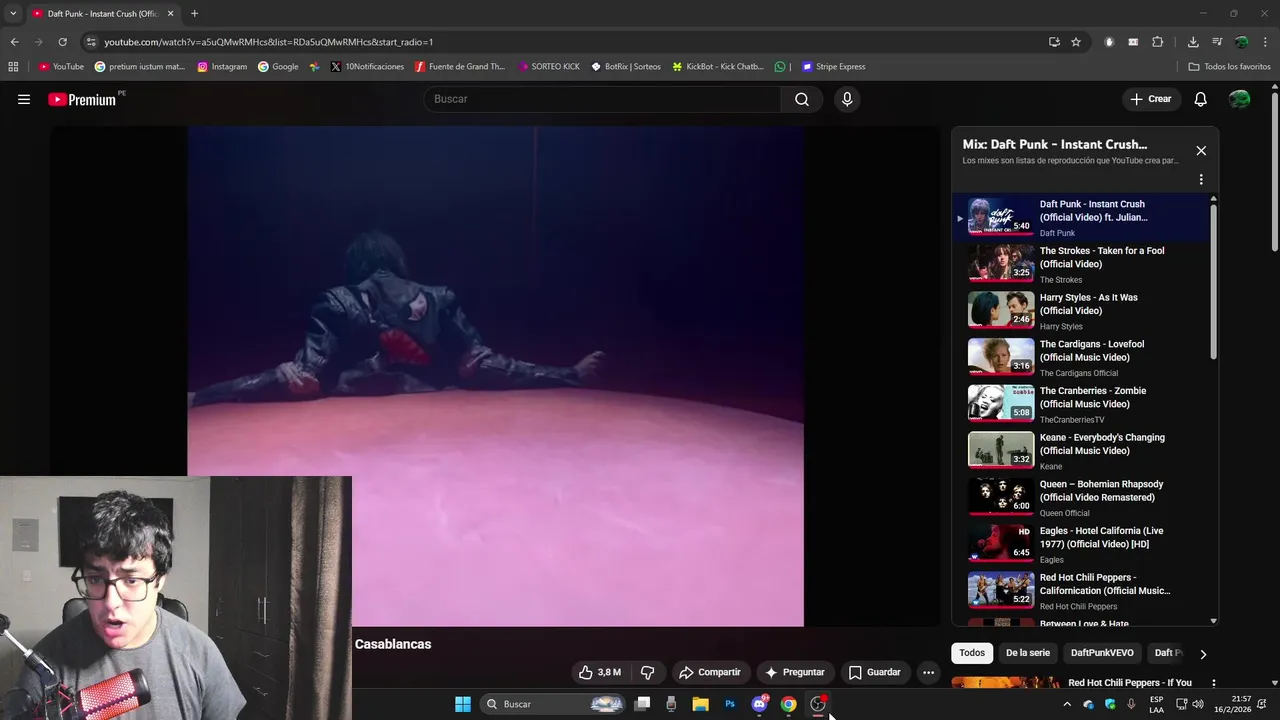This screenshot has height=720, width=1280.
Task: Open the Chrome extensions puzzle icon
Action: point(1157,42)
